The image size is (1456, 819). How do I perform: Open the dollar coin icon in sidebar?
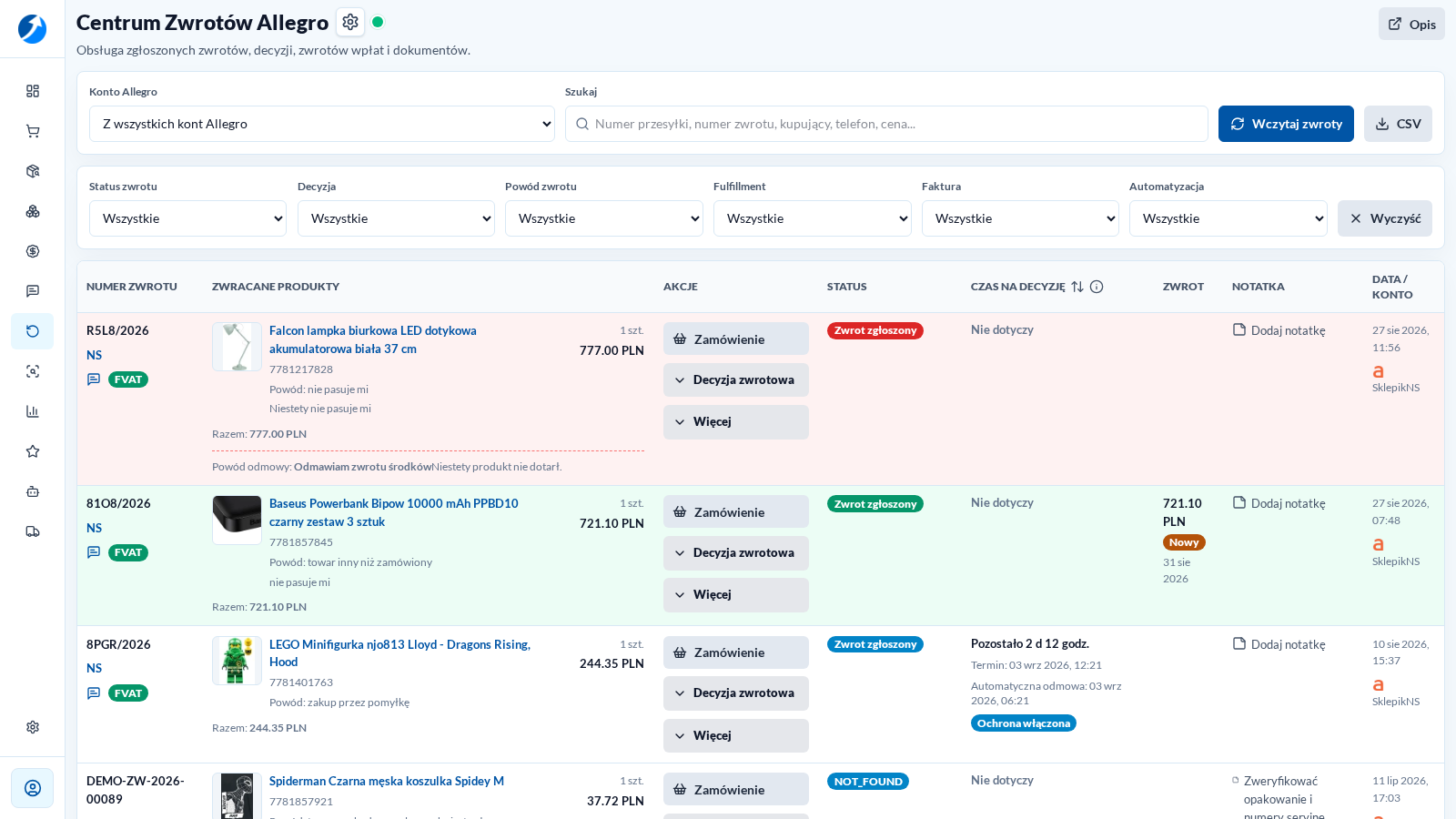pos(33,251)
